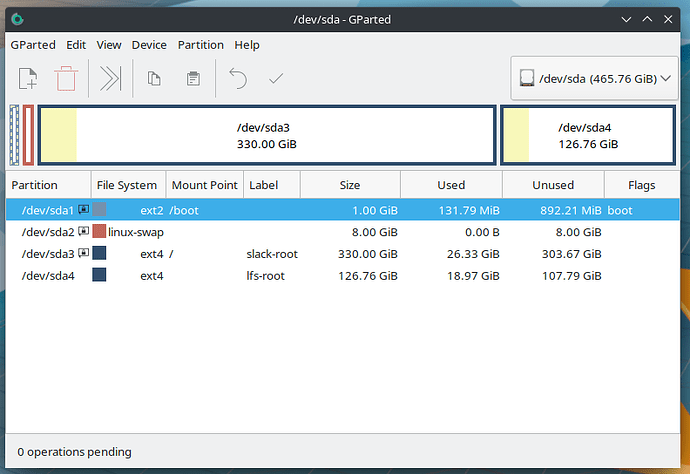Image resolution: width=690 pixels, height=474 pixels.
Task: Select the /dev/sda3 330.00 GiB graphical block
Action: [267, 135]
